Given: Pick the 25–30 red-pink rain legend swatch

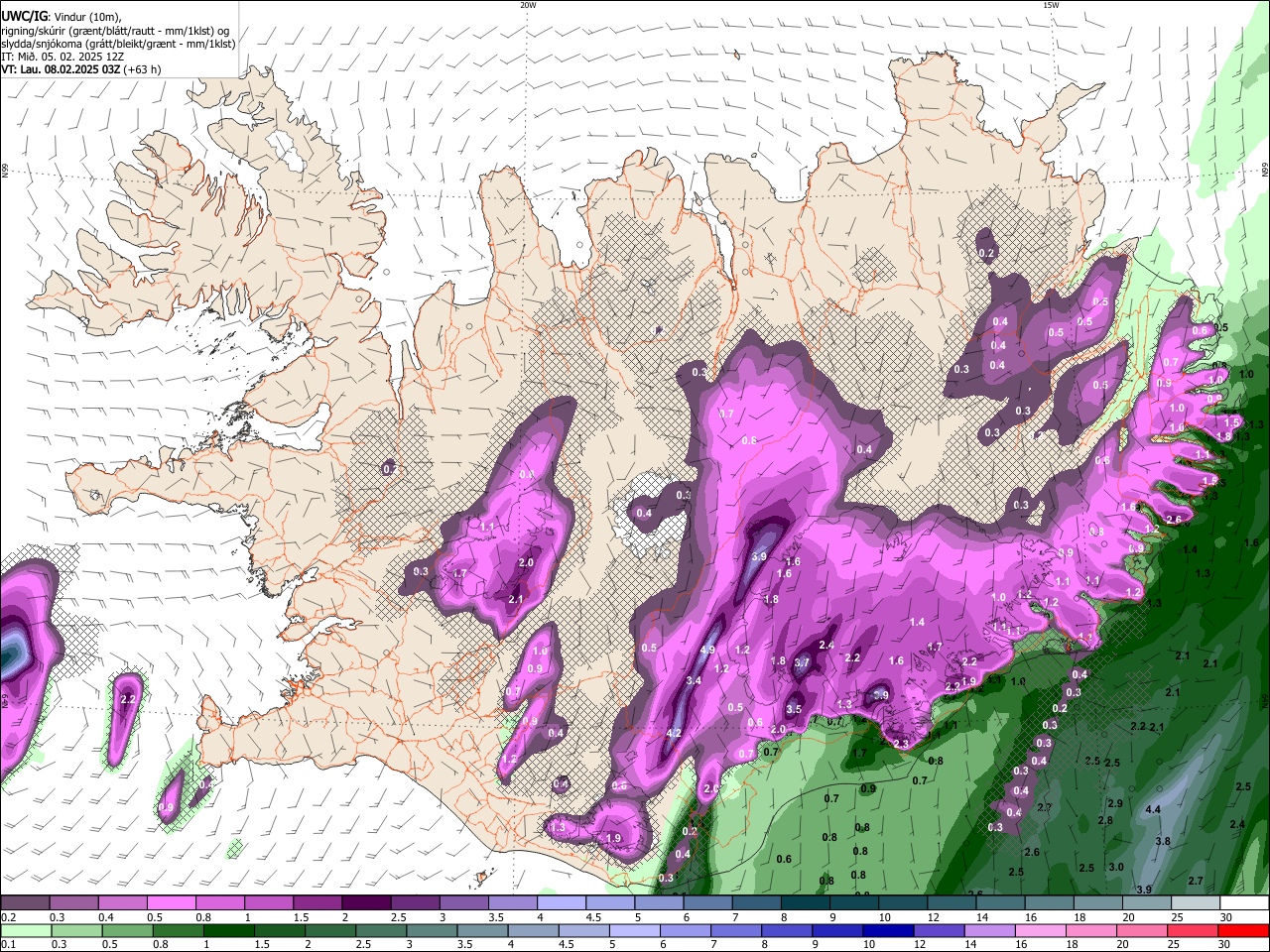Looking at the screenshot, I should [1194, 931].
